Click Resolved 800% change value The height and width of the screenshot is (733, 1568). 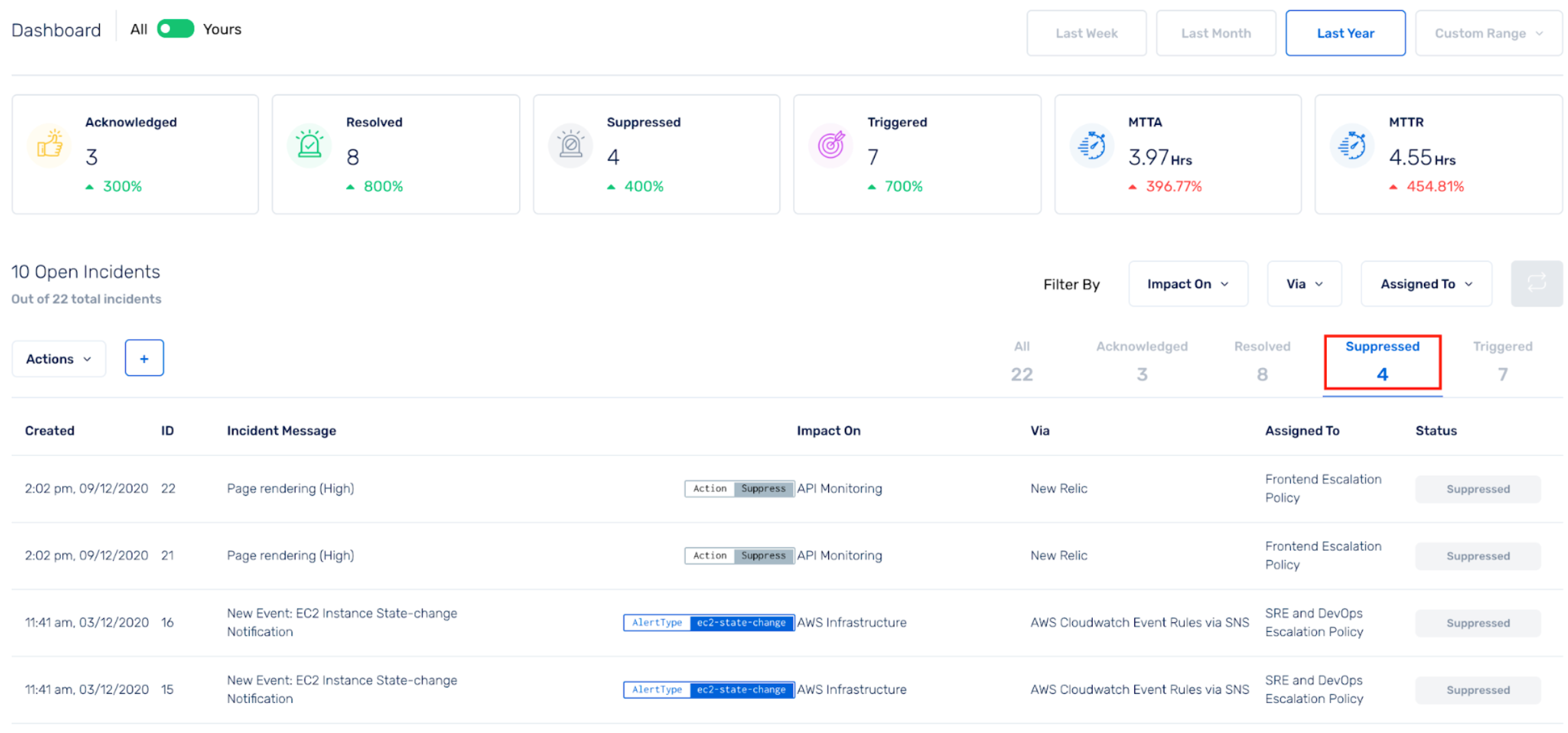(x=383, y=186)
